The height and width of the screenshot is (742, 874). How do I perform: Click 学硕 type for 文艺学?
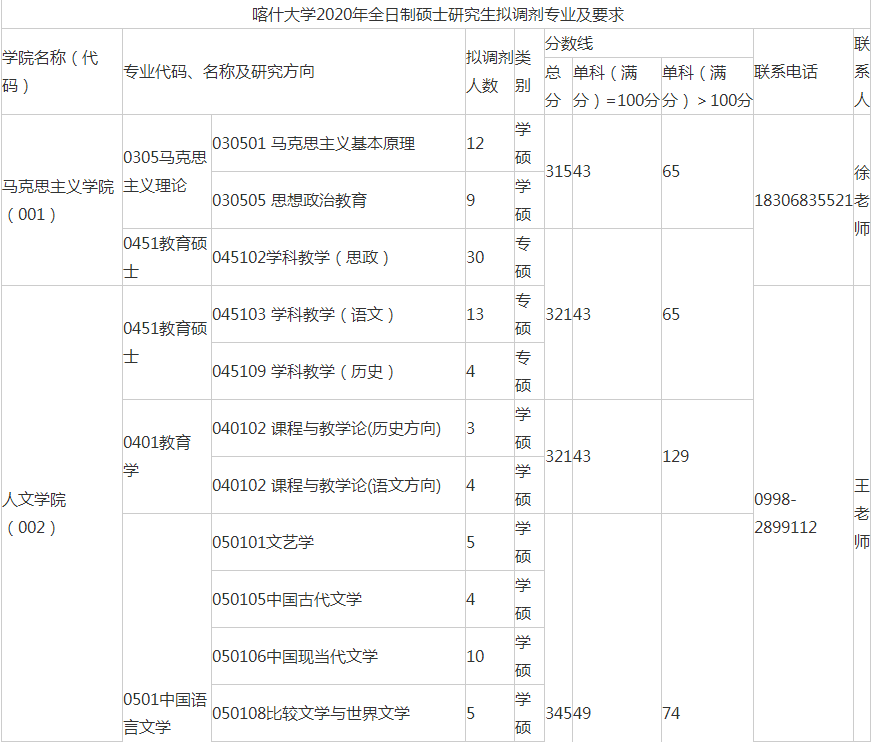[523, 542]
